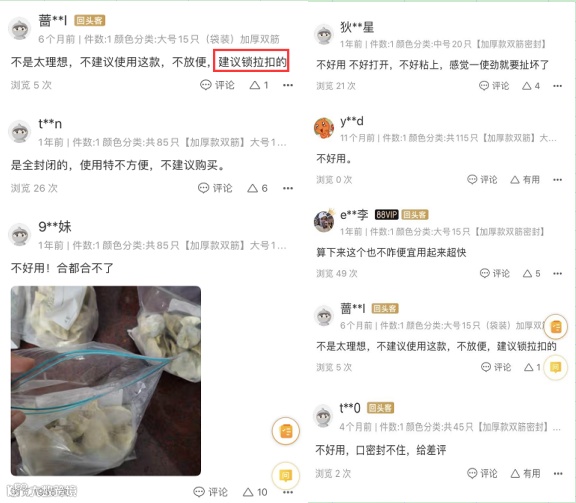Open the dumpling bags review photo
The height and width of the screenshot is (503, 576).
[x=106, y=381]
